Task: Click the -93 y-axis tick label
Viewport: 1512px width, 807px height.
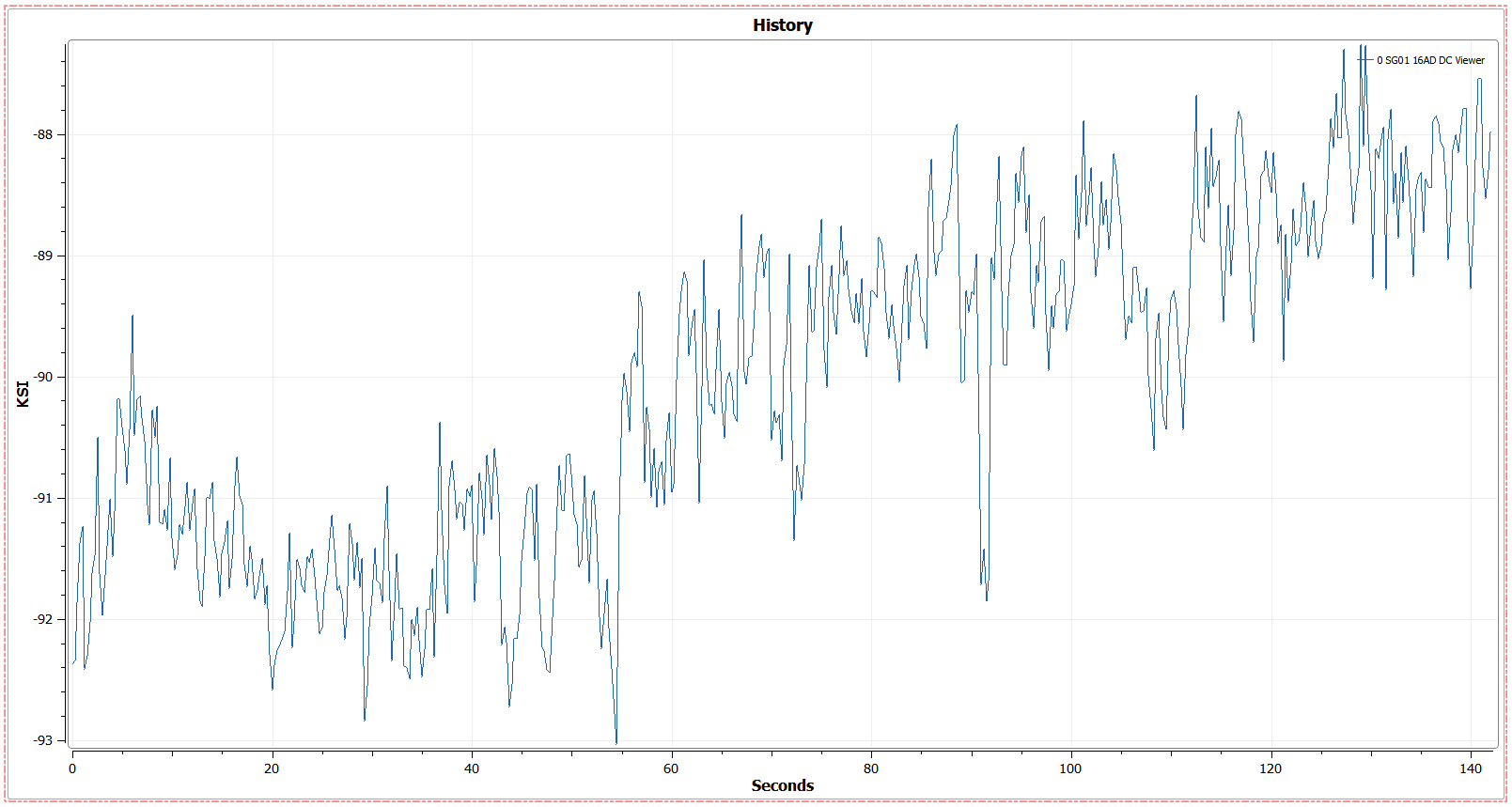Action: pos(43,740)
